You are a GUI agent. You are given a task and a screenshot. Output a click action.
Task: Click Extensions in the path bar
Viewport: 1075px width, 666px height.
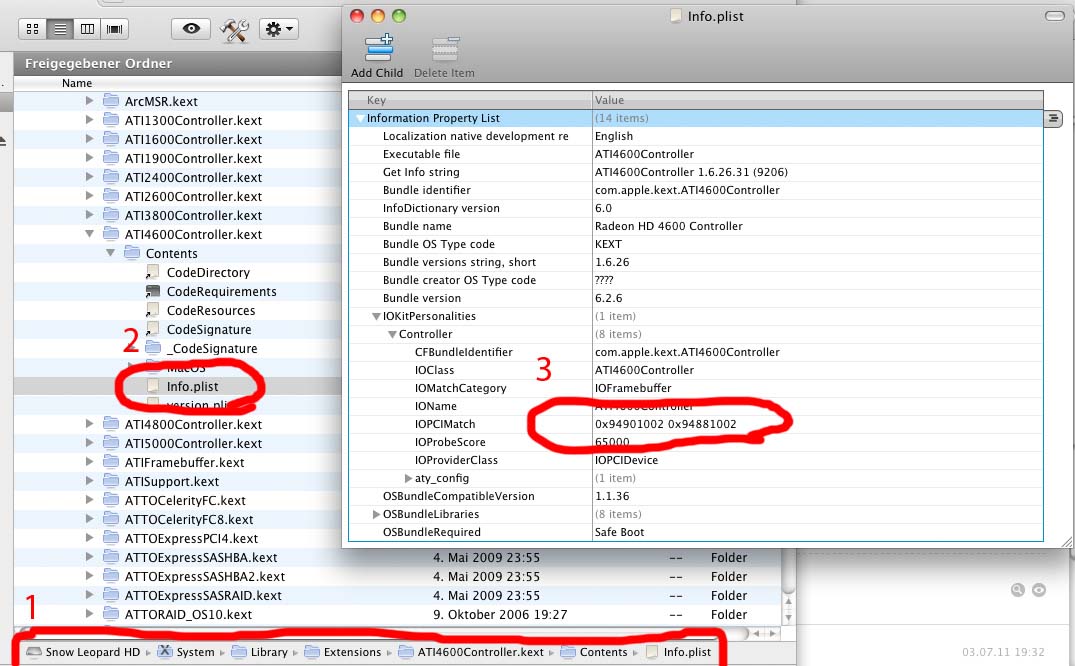coord(352,652)
